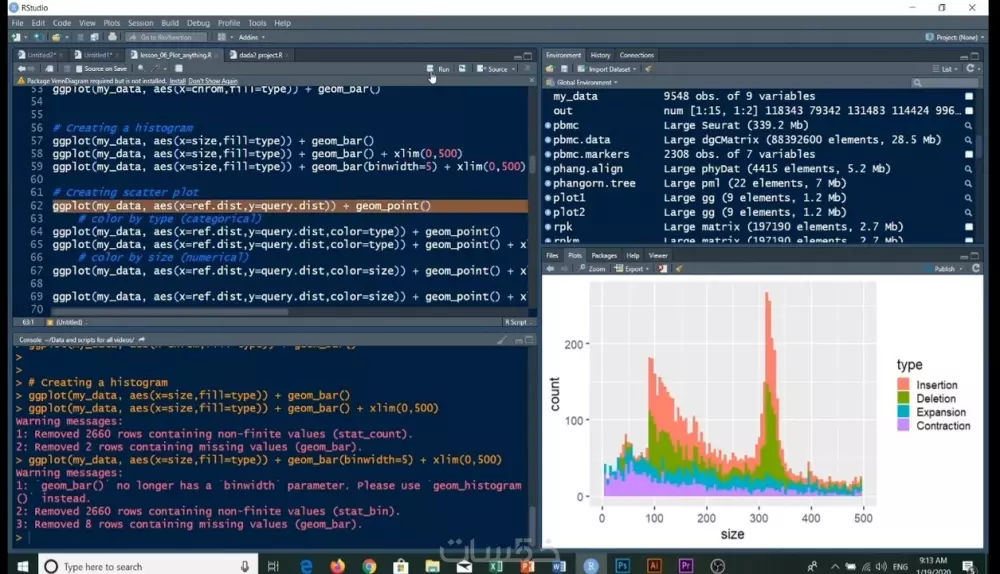Viewport: 1000px width, 574px height.
Task: Click the remove current plot icon
Action: tap(663, 269)
